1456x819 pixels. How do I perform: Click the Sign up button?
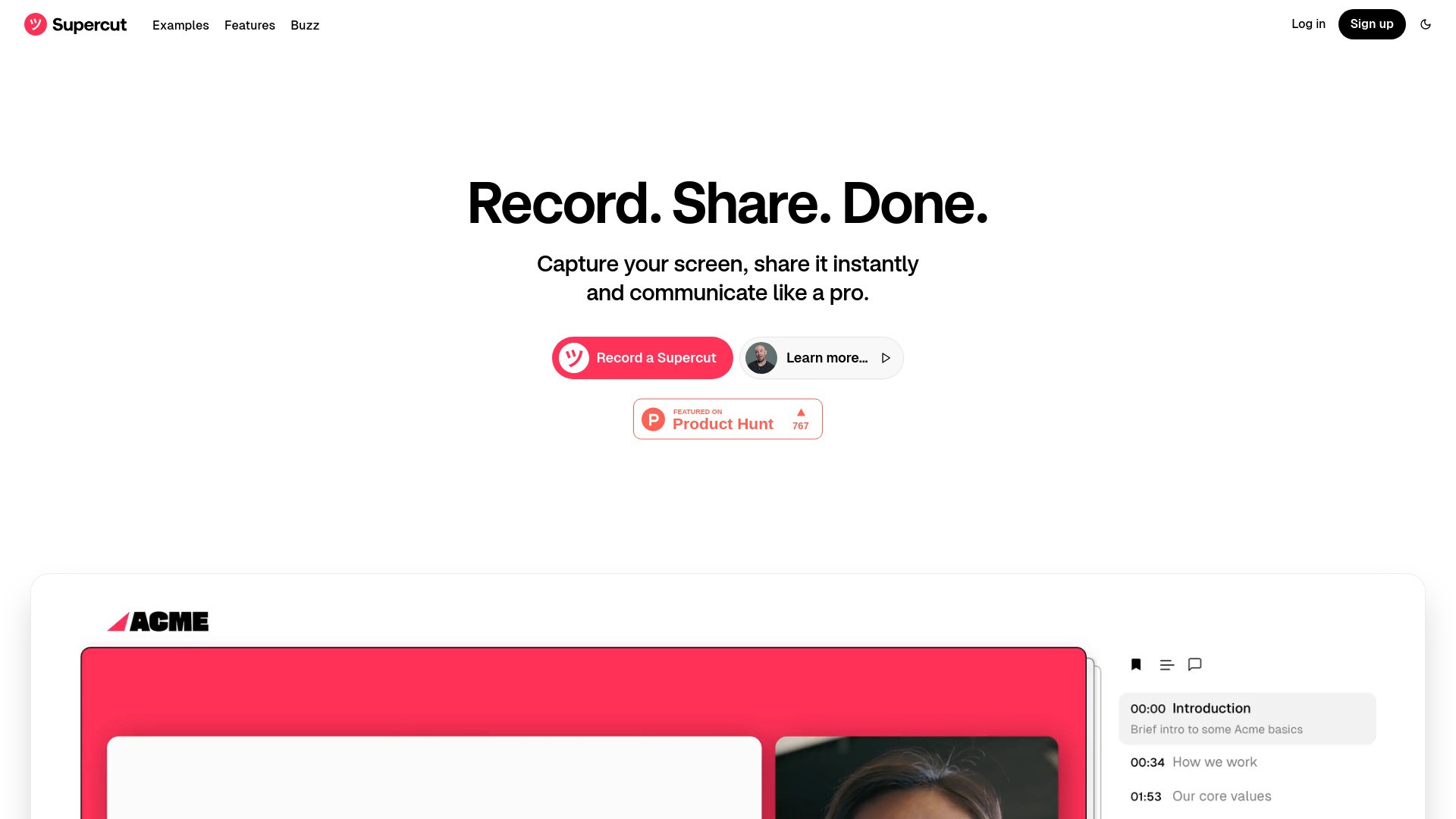point(1372,24)
